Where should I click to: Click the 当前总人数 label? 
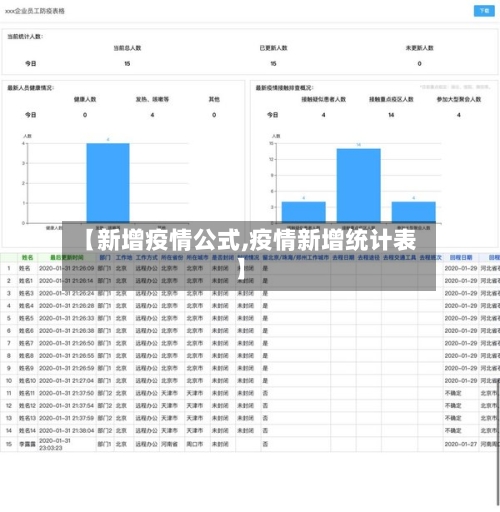(x=127, y=48)
